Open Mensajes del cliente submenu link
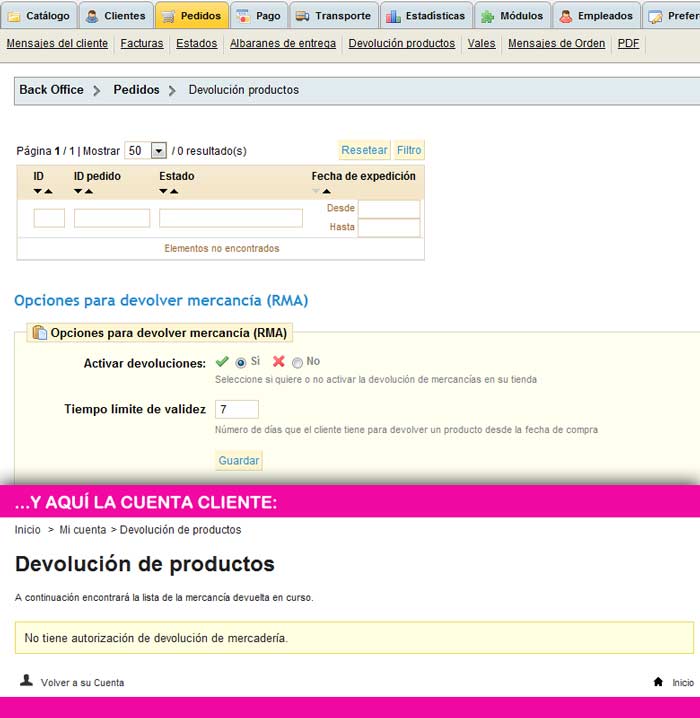 point(57,44)
